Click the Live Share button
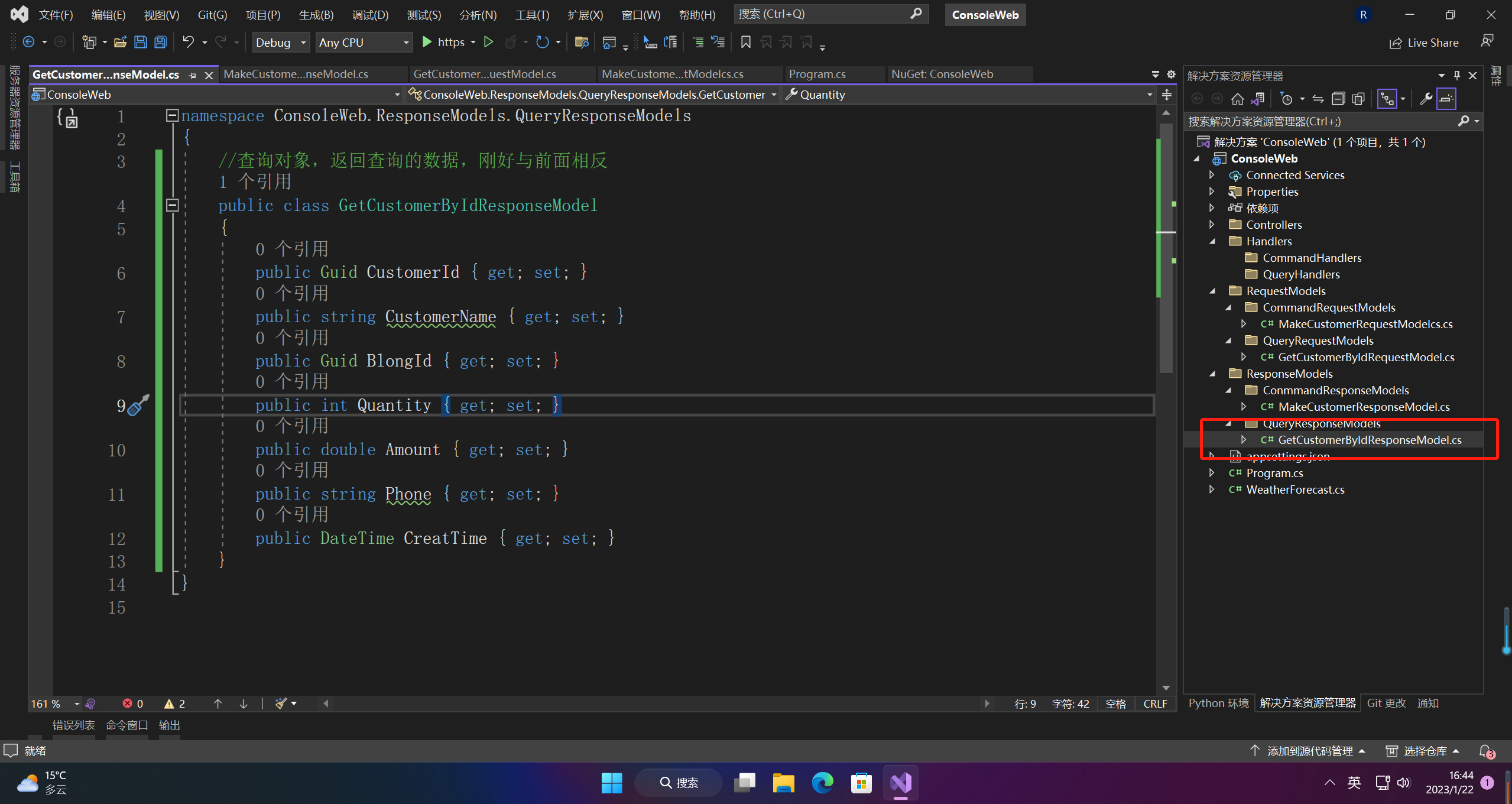Viewport: 1512px width, 804px height. pyautogui.click(x=1423, y=43)
